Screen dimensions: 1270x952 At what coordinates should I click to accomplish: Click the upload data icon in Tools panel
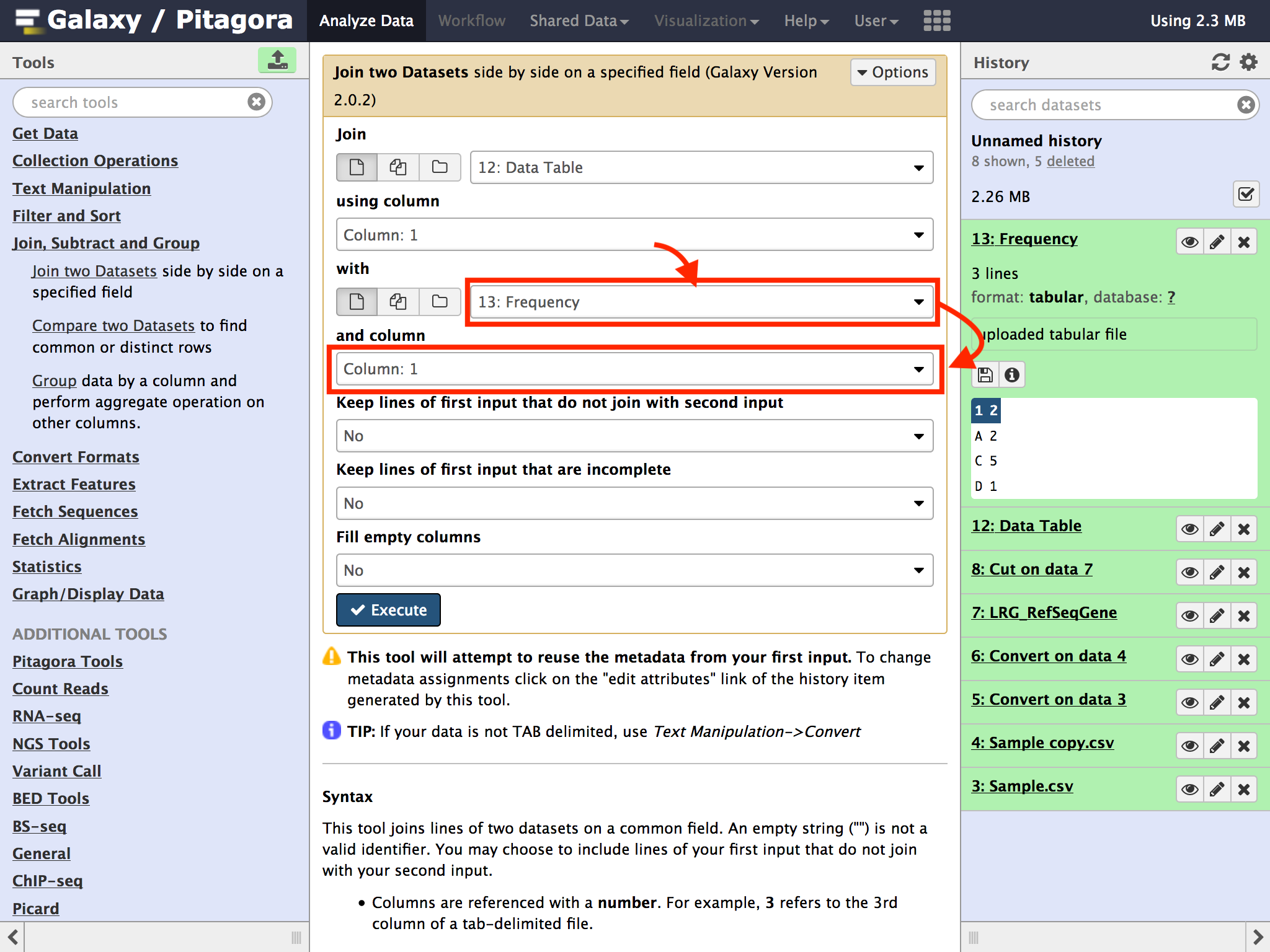[x=277, y=61]
